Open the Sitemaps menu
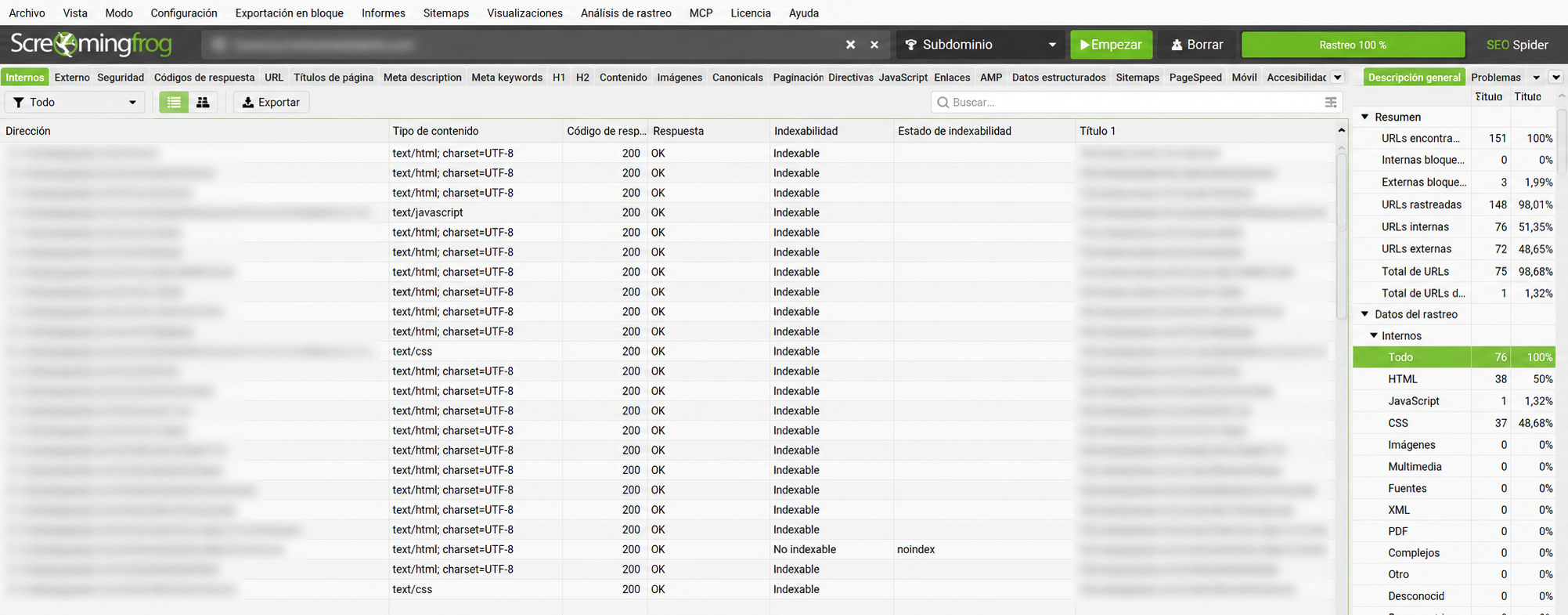1568x615 pixels. pos(446,13)
